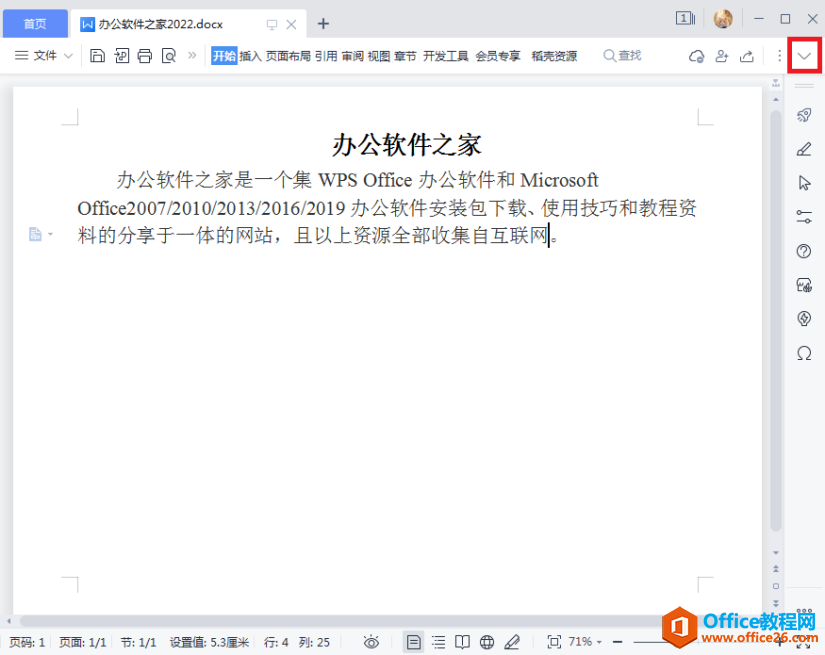This screenshot has height=655, width=825.
Task: Click the Print icon
Action: tap(145, 56)
